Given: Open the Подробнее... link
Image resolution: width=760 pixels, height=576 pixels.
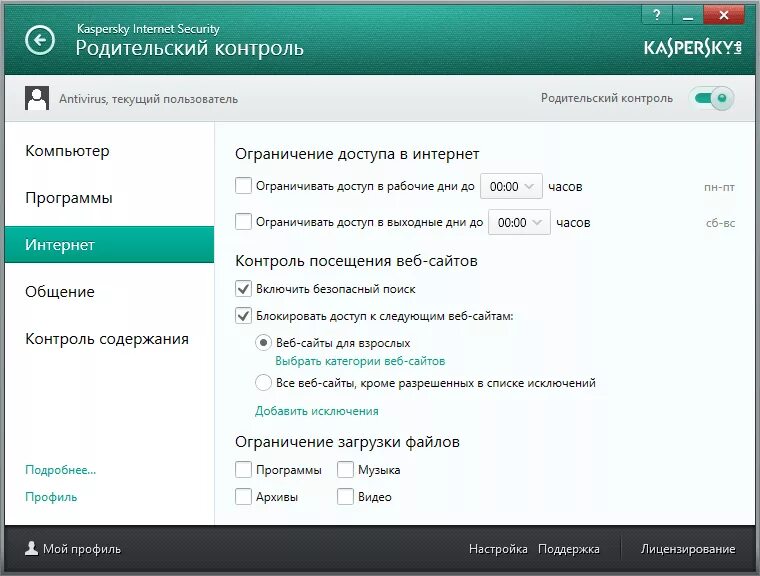Looking at the screenshot, I should 61,470.
